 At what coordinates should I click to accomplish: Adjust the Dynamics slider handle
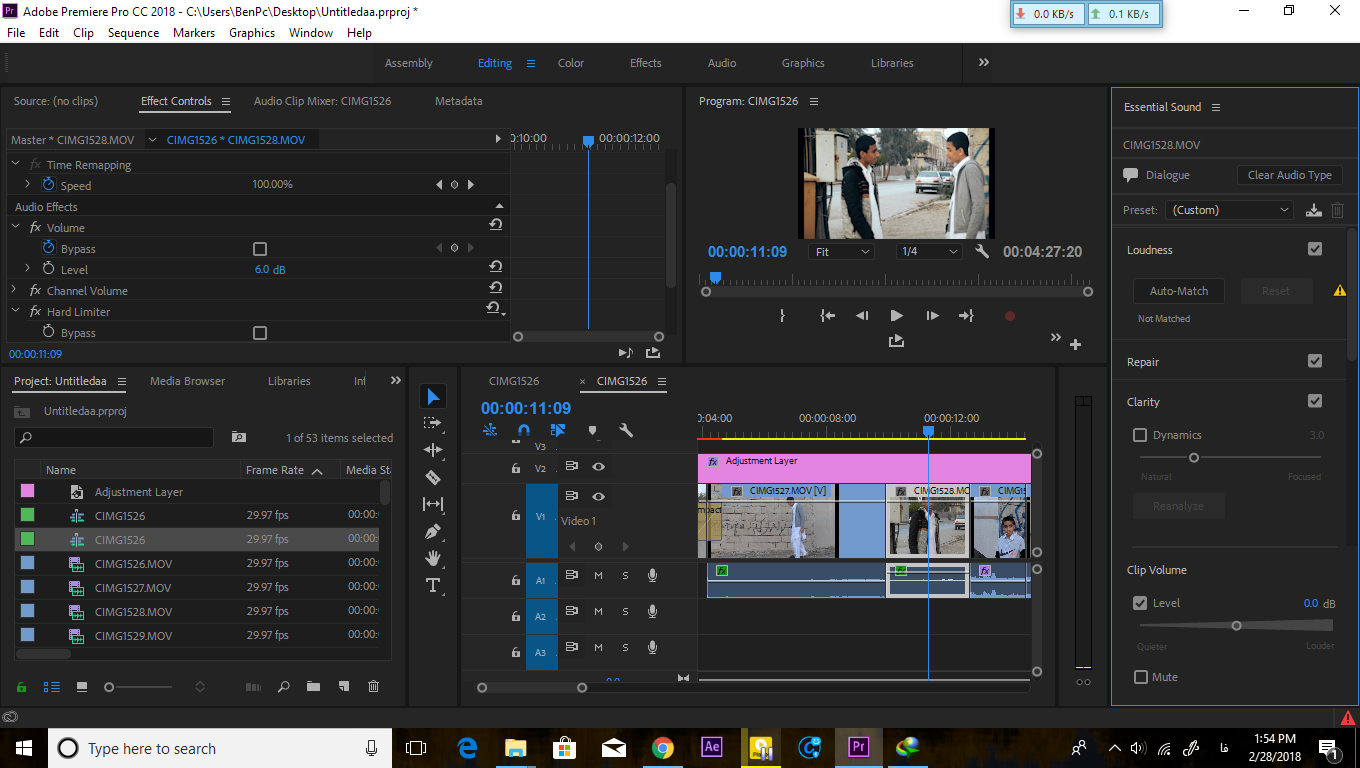[x=1193, y=457]
